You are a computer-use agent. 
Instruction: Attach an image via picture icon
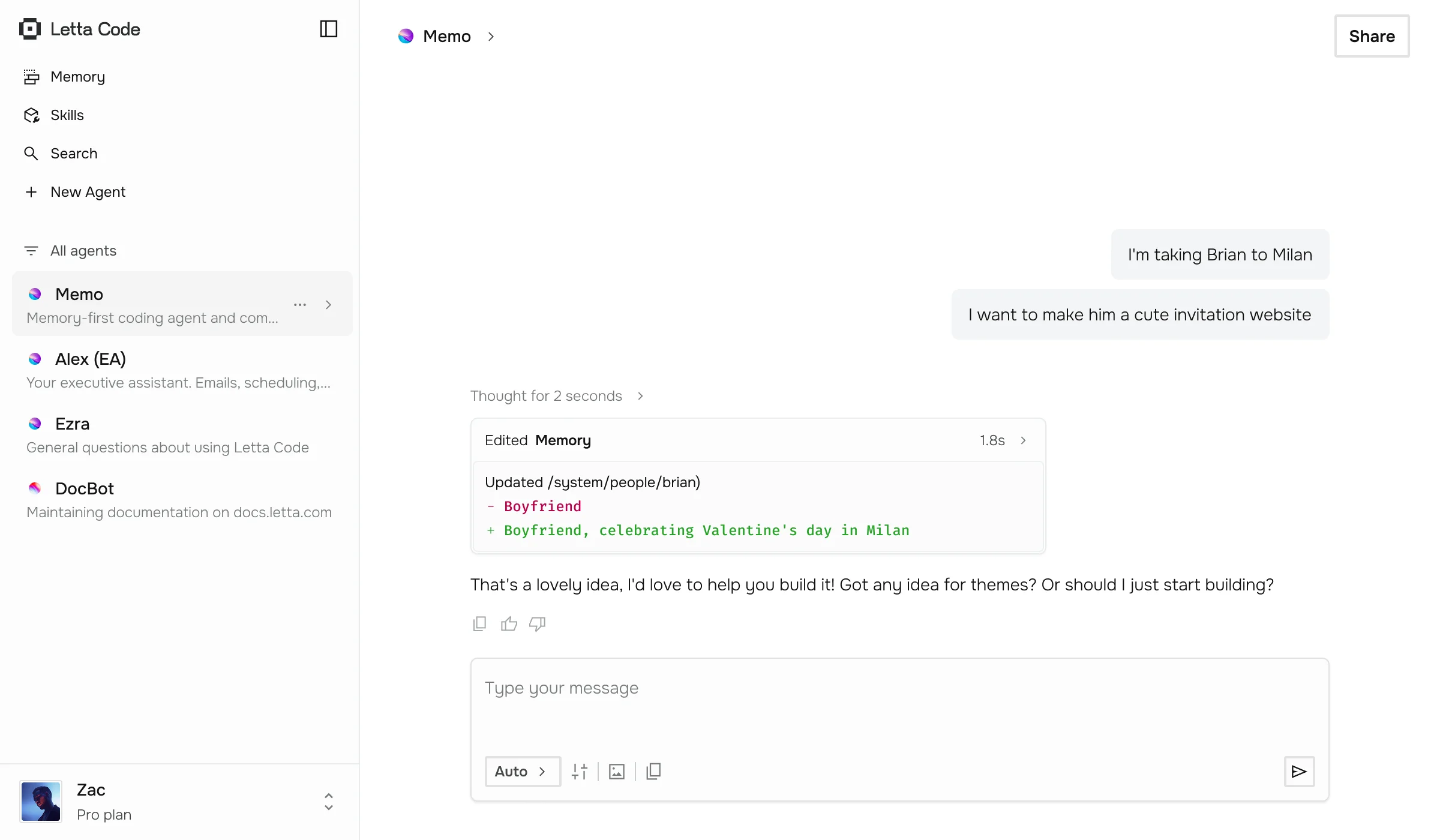tap(617, 772)
